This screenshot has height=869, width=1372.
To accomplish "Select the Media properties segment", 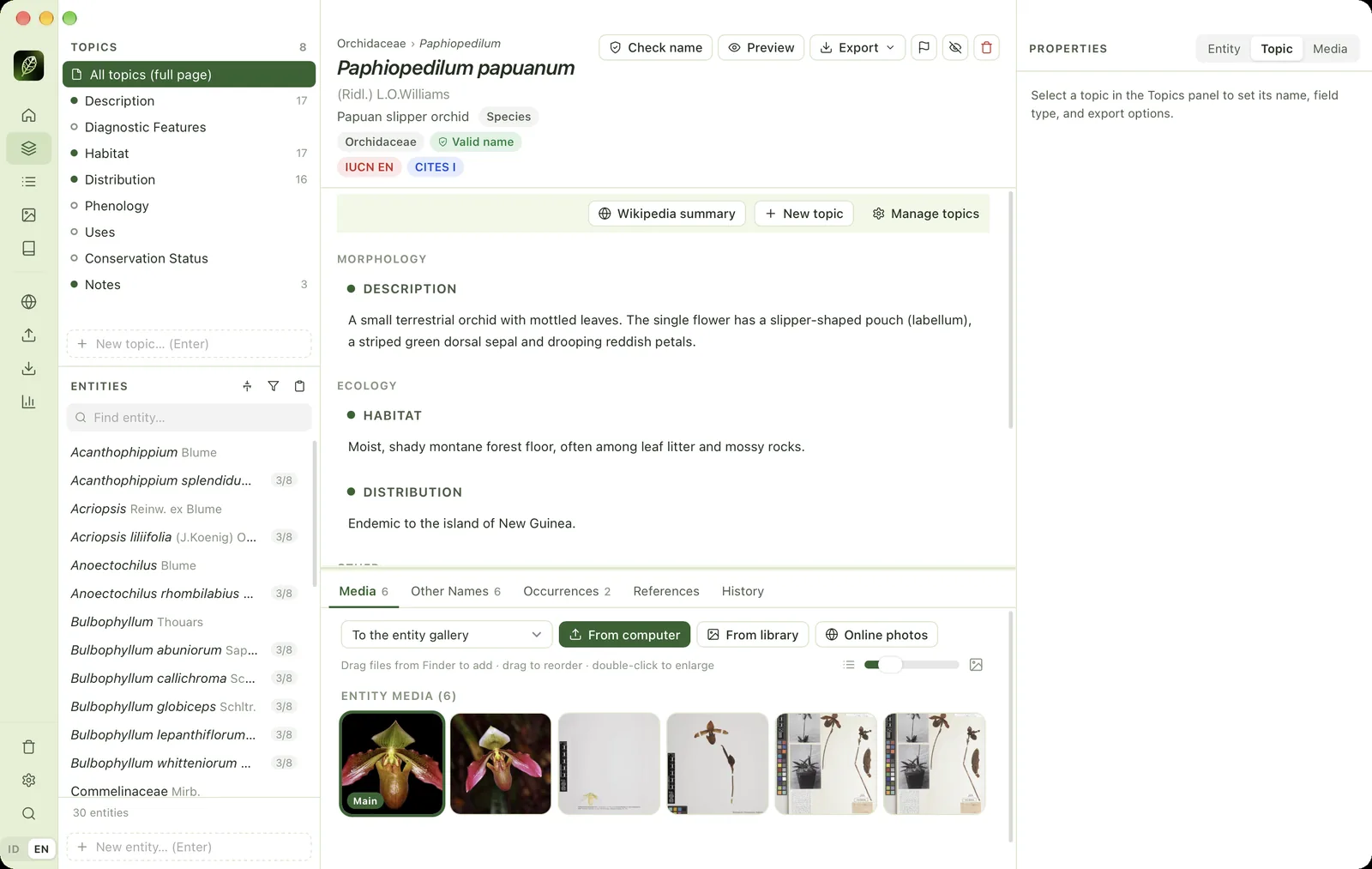I will pyautogui.click(x=1330, y=49).
